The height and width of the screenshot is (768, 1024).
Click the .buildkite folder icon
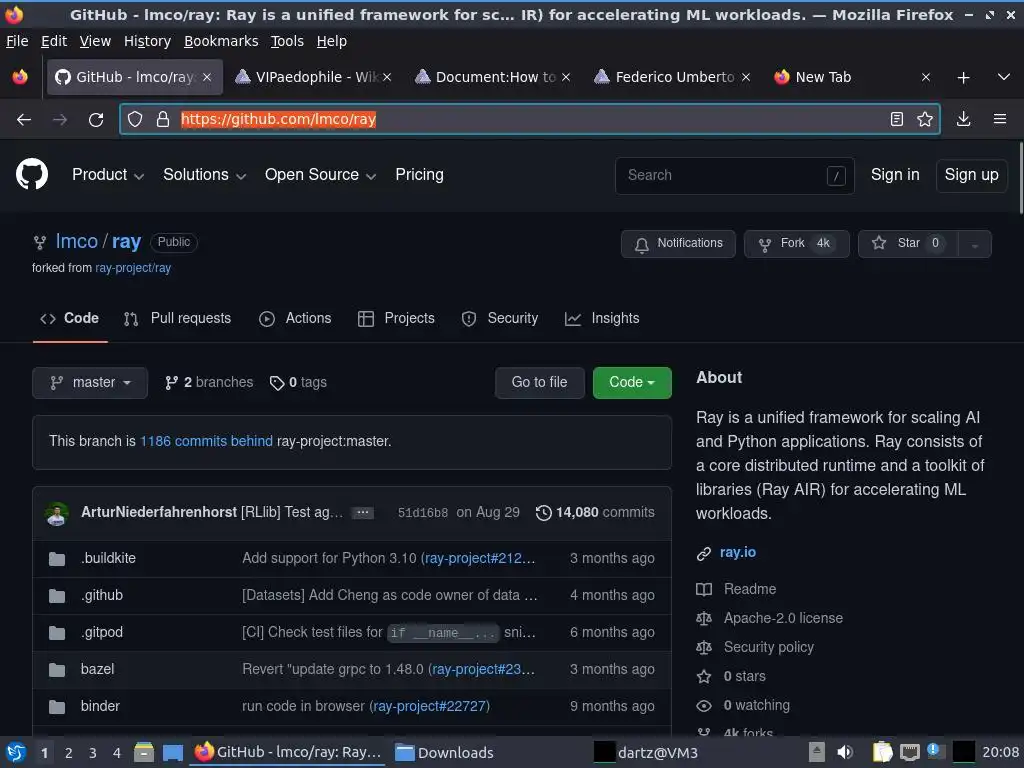[57, 559]
